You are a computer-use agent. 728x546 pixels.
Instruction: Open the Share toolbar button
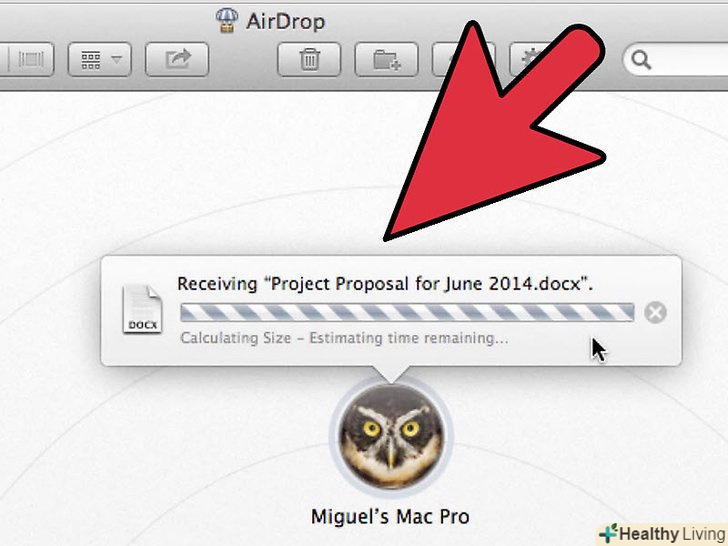177,59
